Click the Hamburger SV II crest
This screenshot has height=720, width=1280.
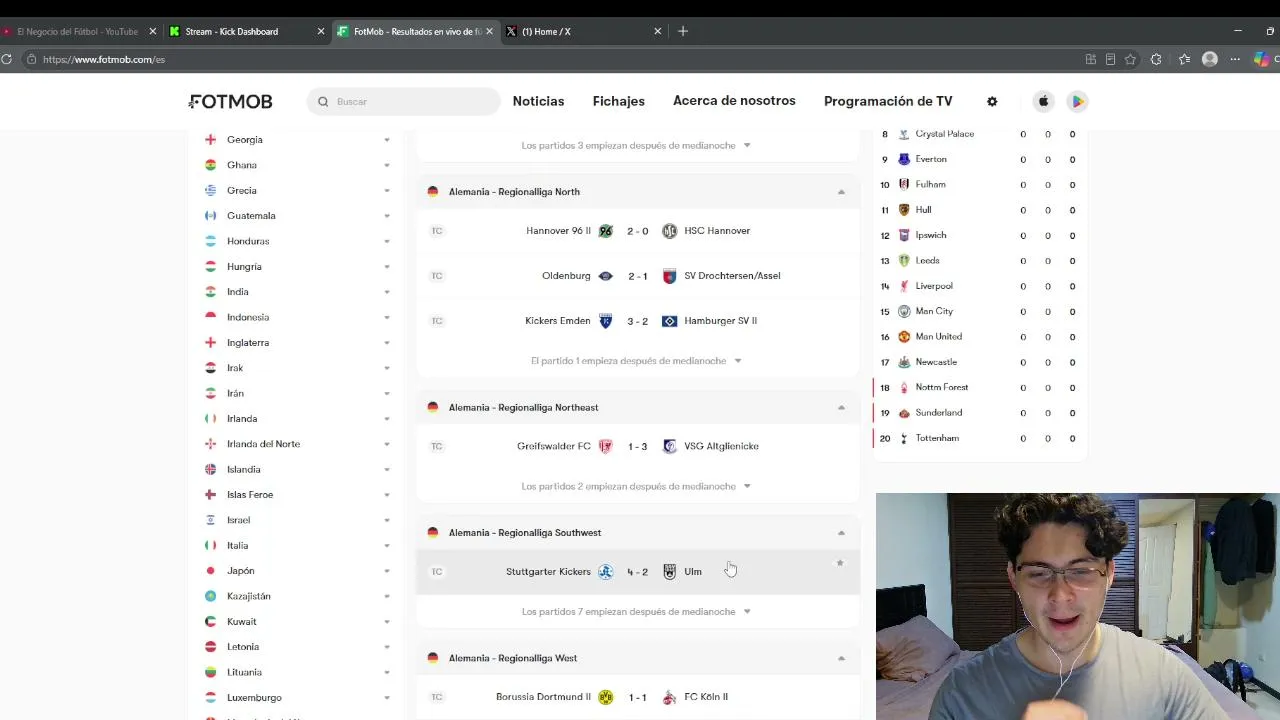tap(670, 321)
